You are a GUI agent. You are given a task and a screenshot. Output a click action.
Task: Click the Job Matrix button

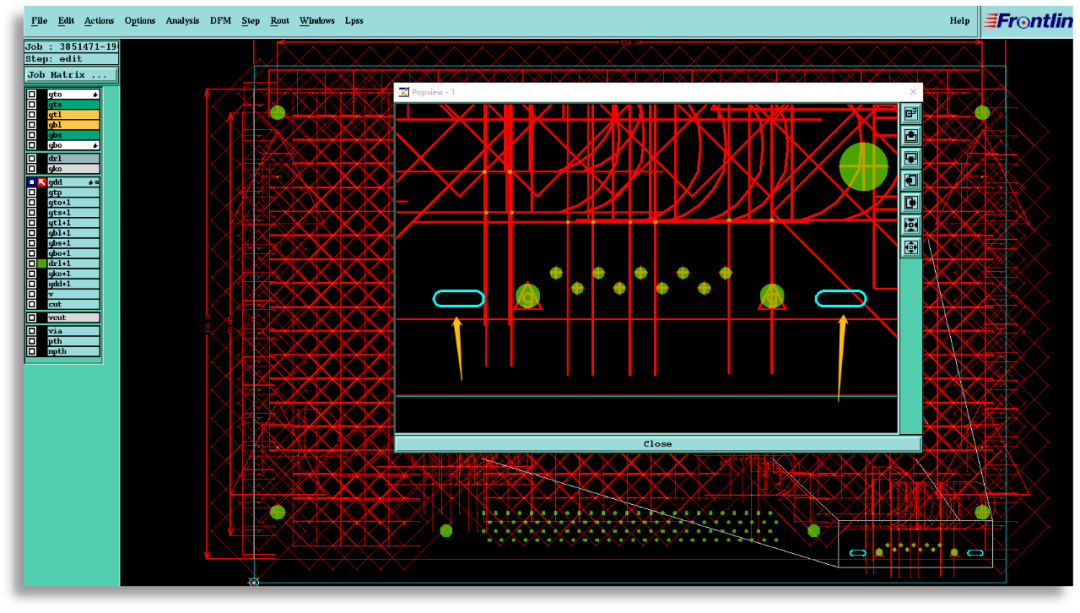pyautogui.click(x=70, y=75)
